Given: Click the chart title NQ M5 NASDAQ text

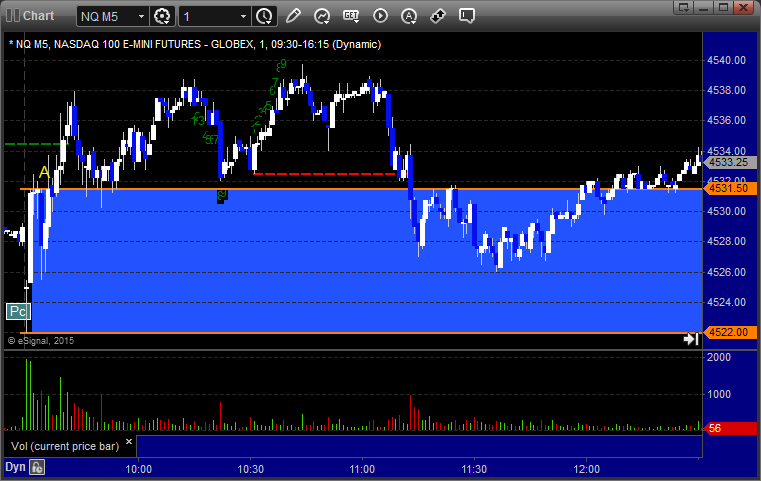Looking at the screenshot, I should pos(195,44).
